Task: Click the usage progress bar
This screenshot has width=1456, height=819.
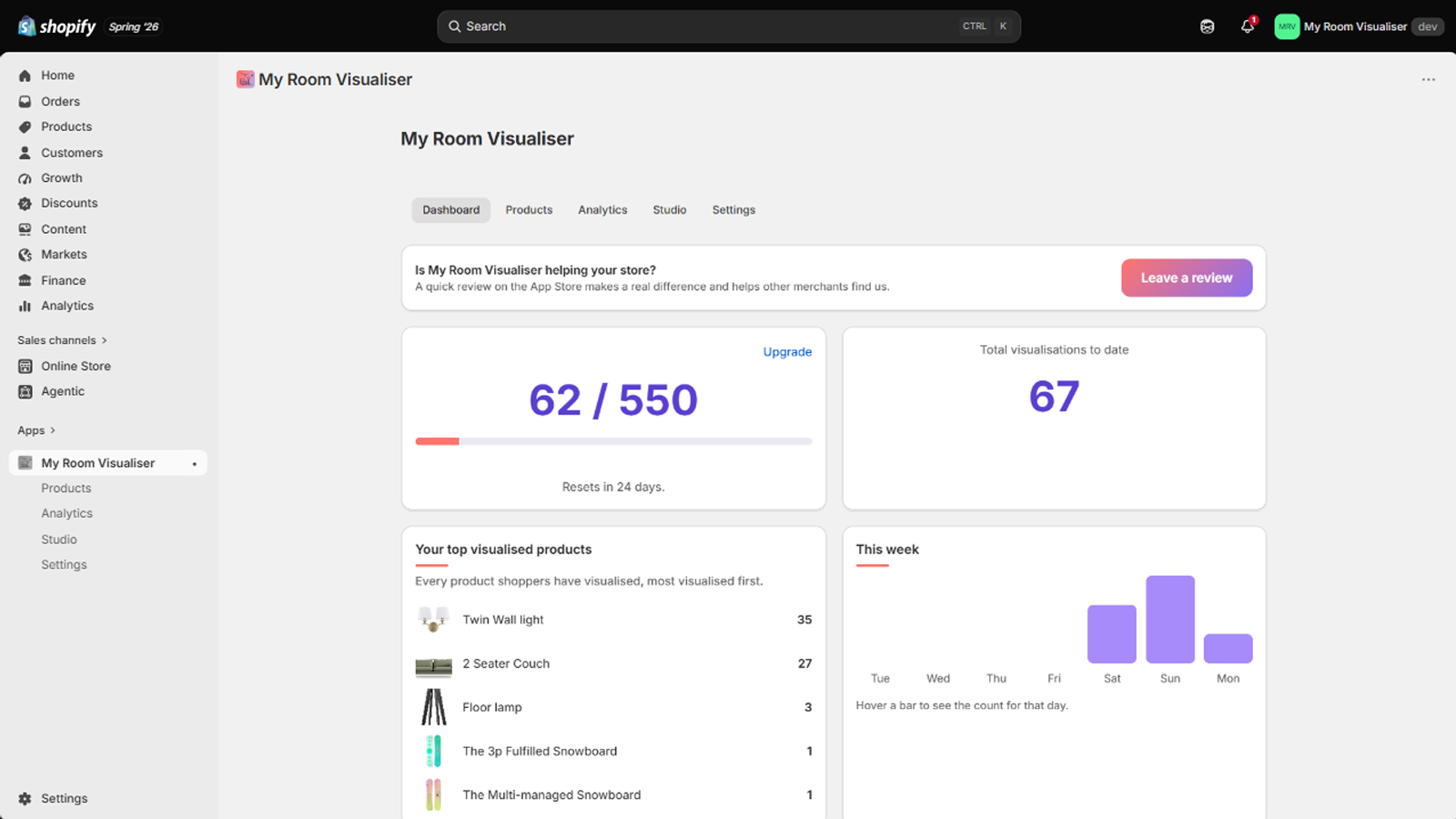Action: [613, 441]
